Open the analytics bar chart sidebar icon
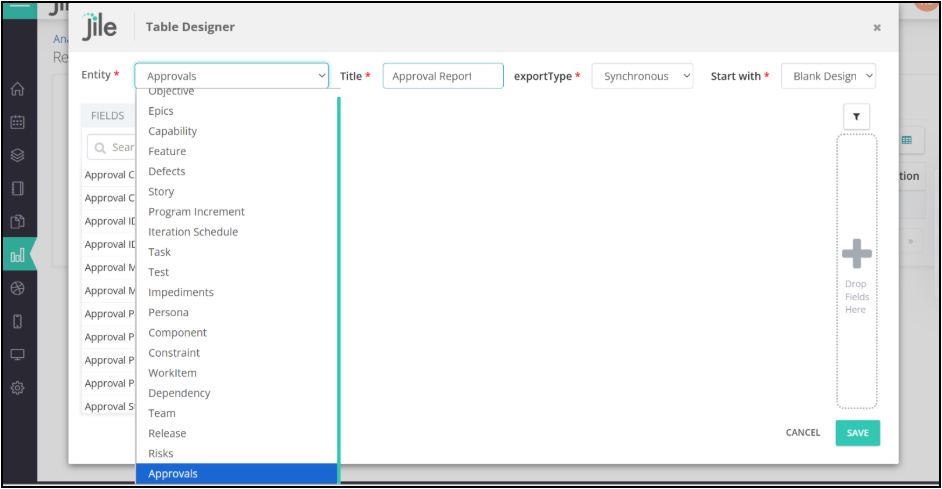 [17, 255]
